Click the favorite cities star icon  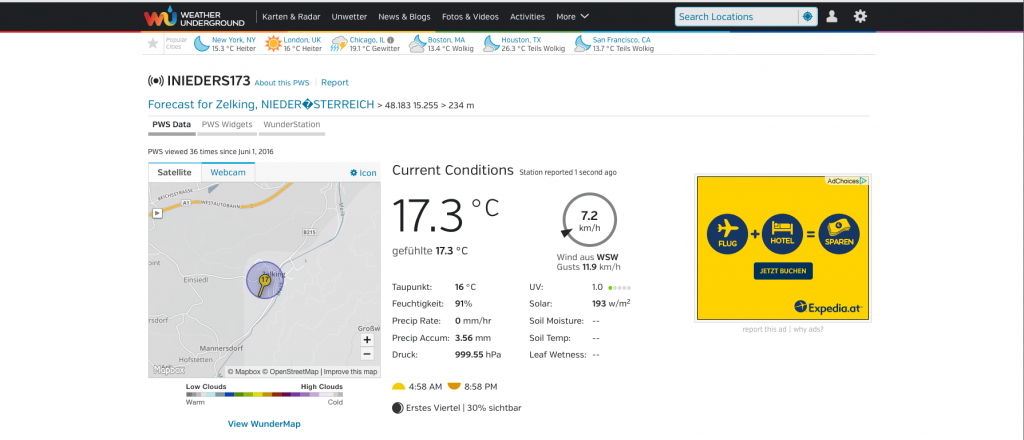click(153, 43)
